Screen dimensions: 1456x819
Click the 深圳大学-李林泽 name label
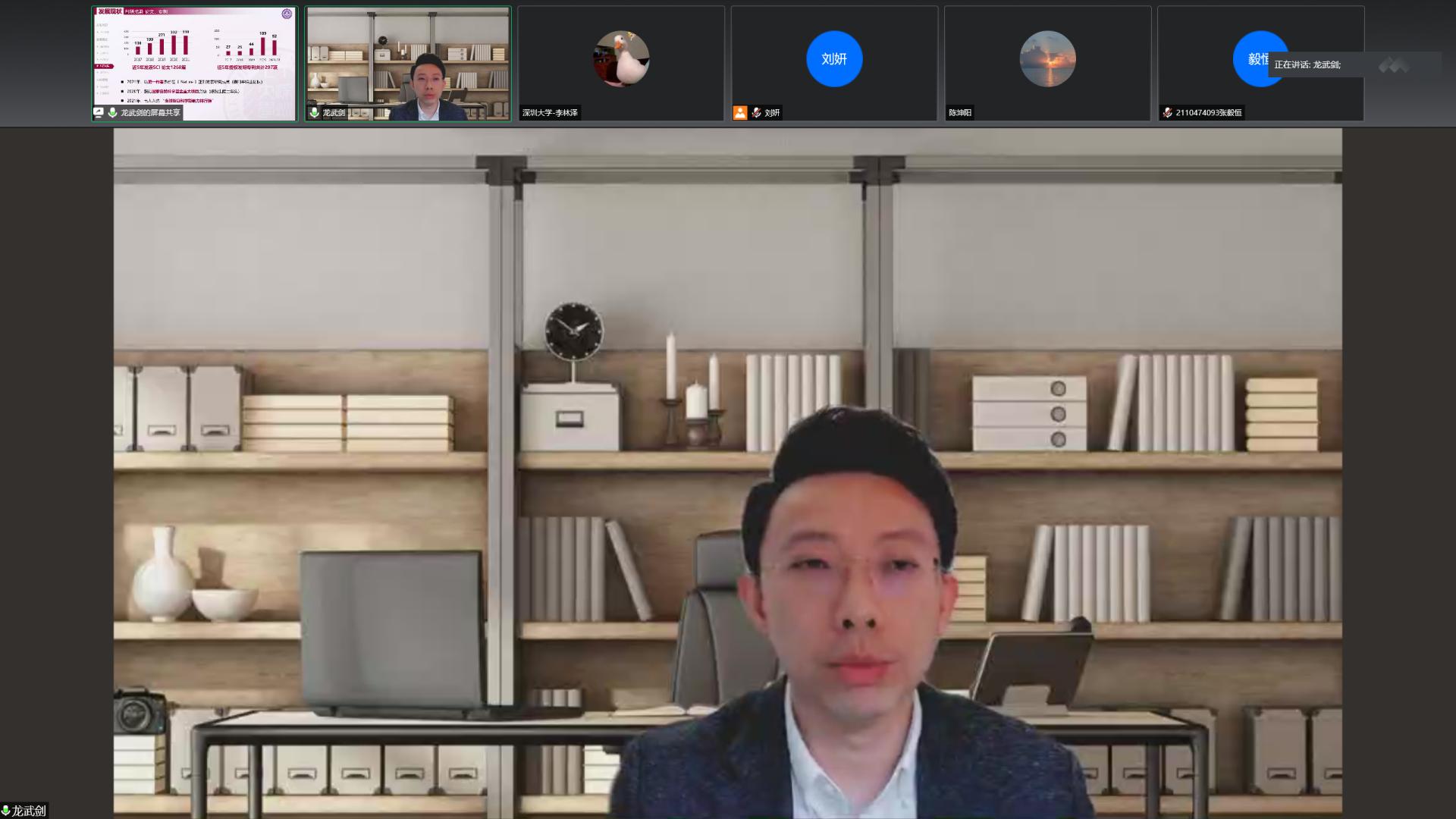point(550,112)
